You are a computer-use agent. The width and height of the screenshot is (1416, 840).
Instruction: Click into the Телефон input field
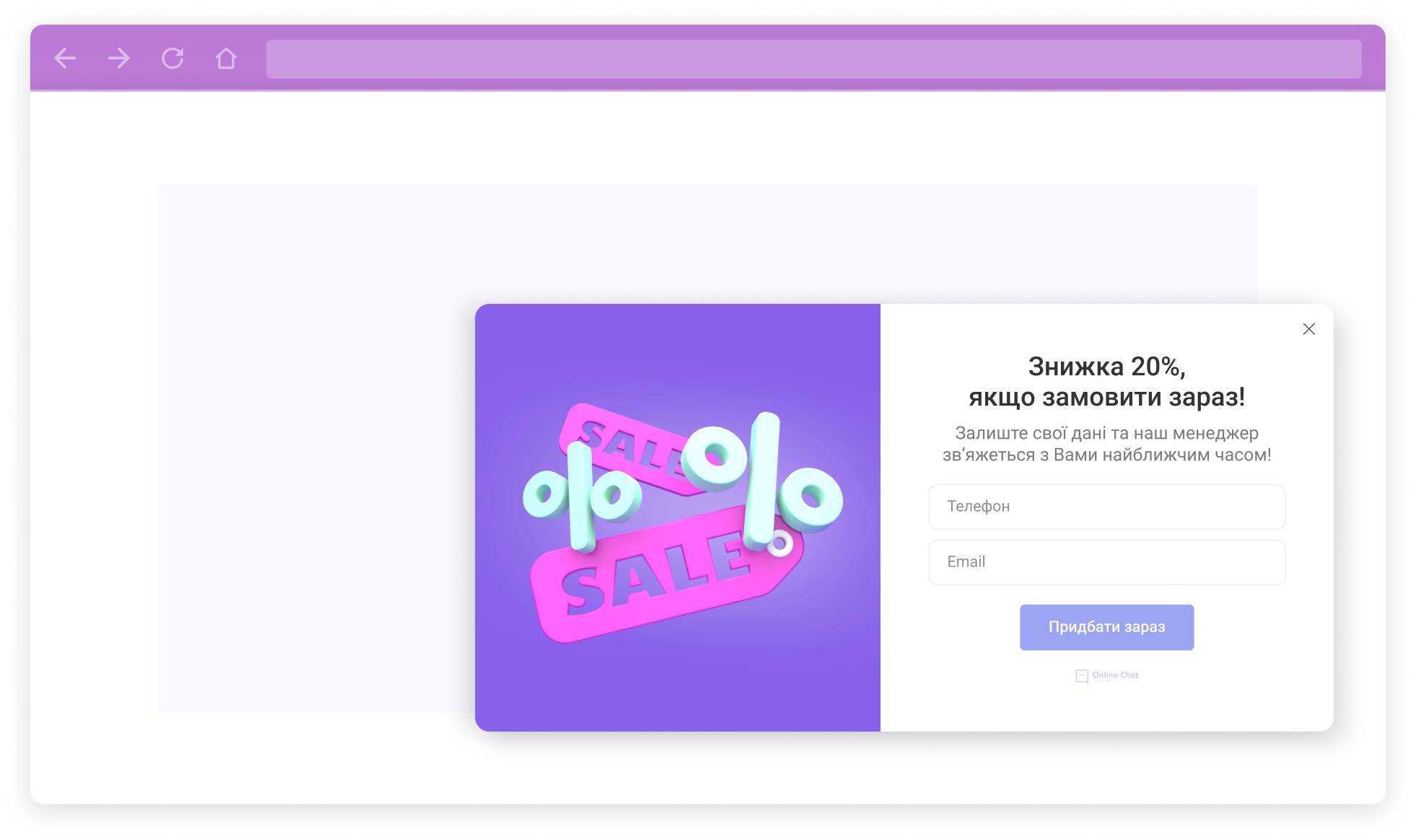[1106, 507]
